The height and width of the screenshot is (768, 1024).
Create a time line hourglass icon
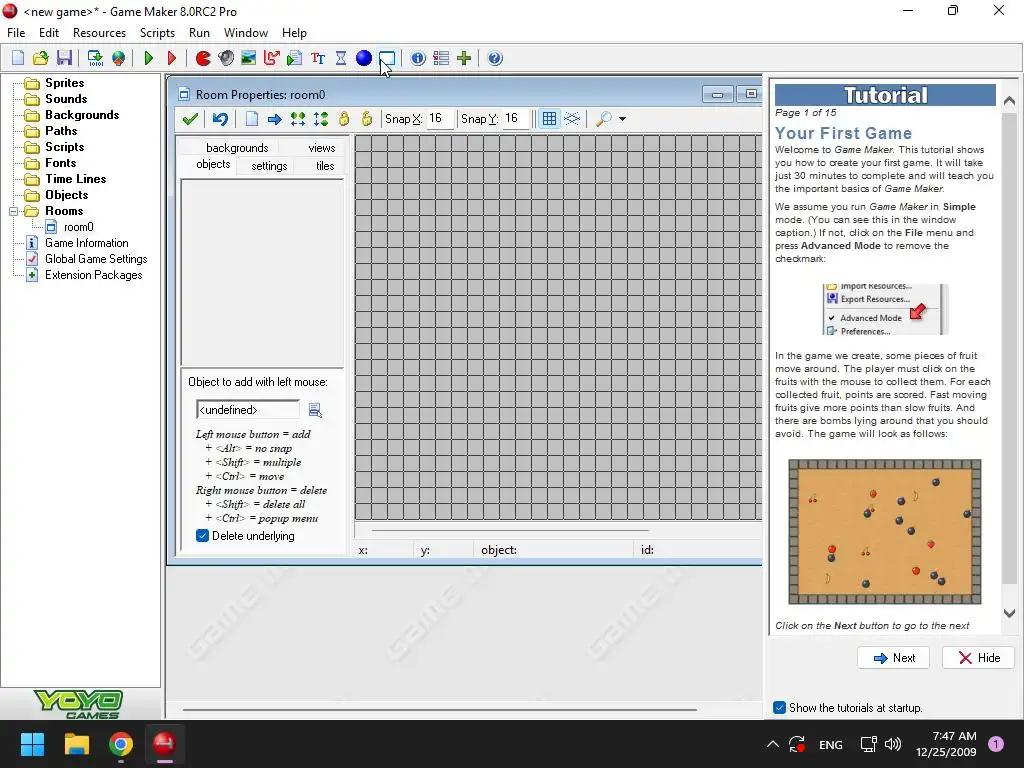tap(341, 58)
